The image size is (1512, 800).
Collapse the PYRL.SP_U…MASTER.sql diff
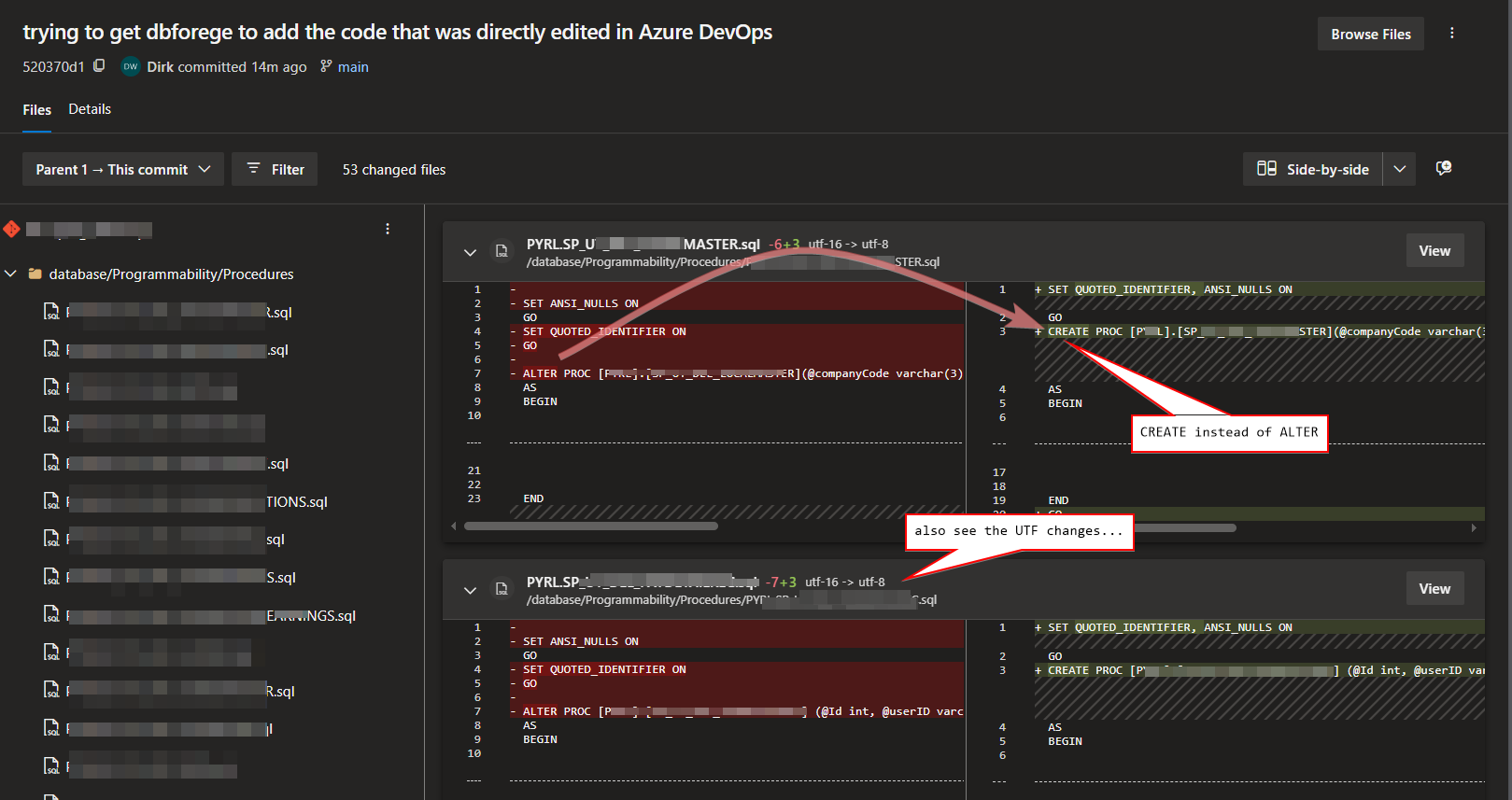coord(470,252)
